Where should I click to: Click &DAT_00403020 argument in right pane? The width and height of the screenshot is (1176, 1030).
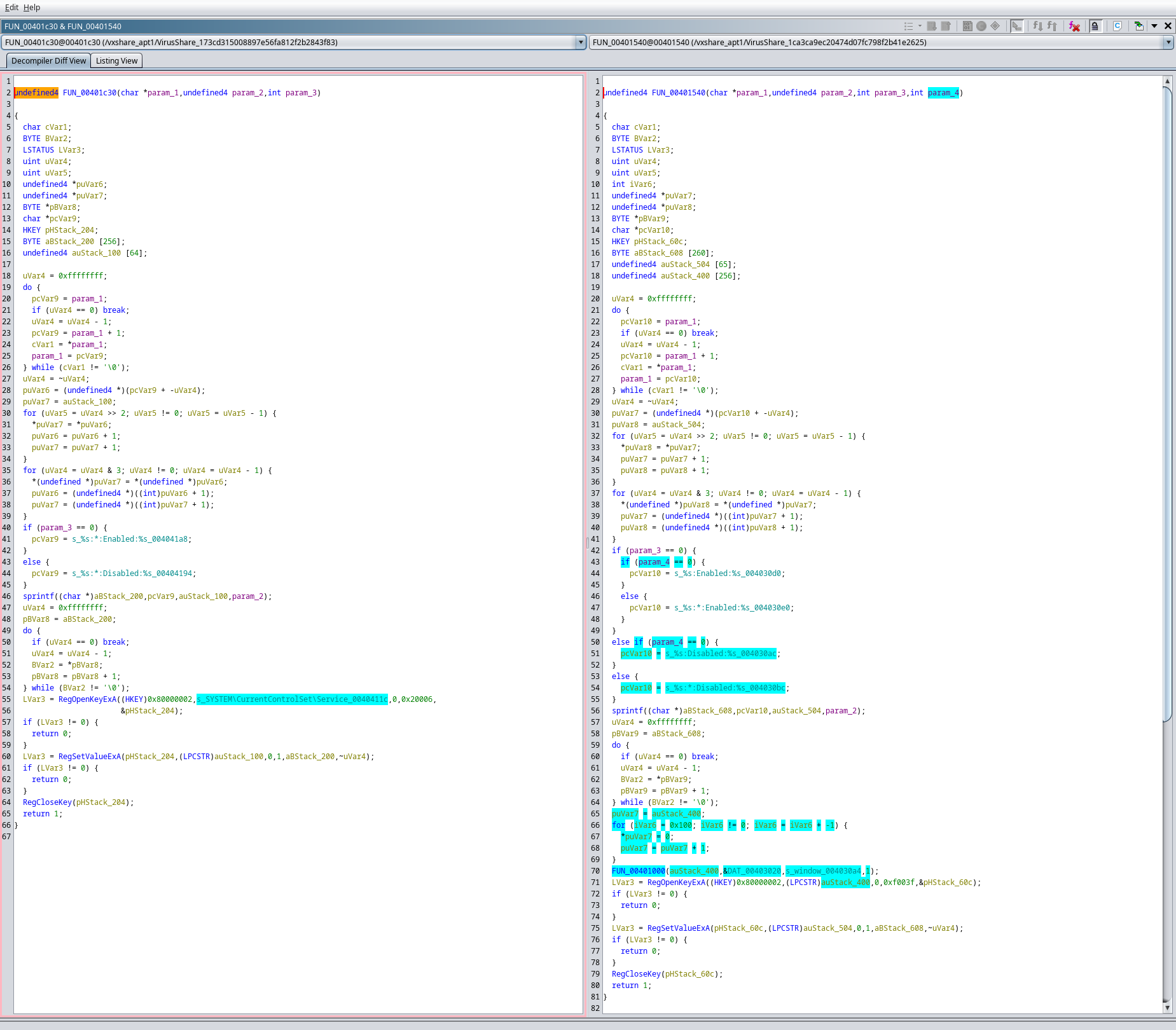click(752, 871)
